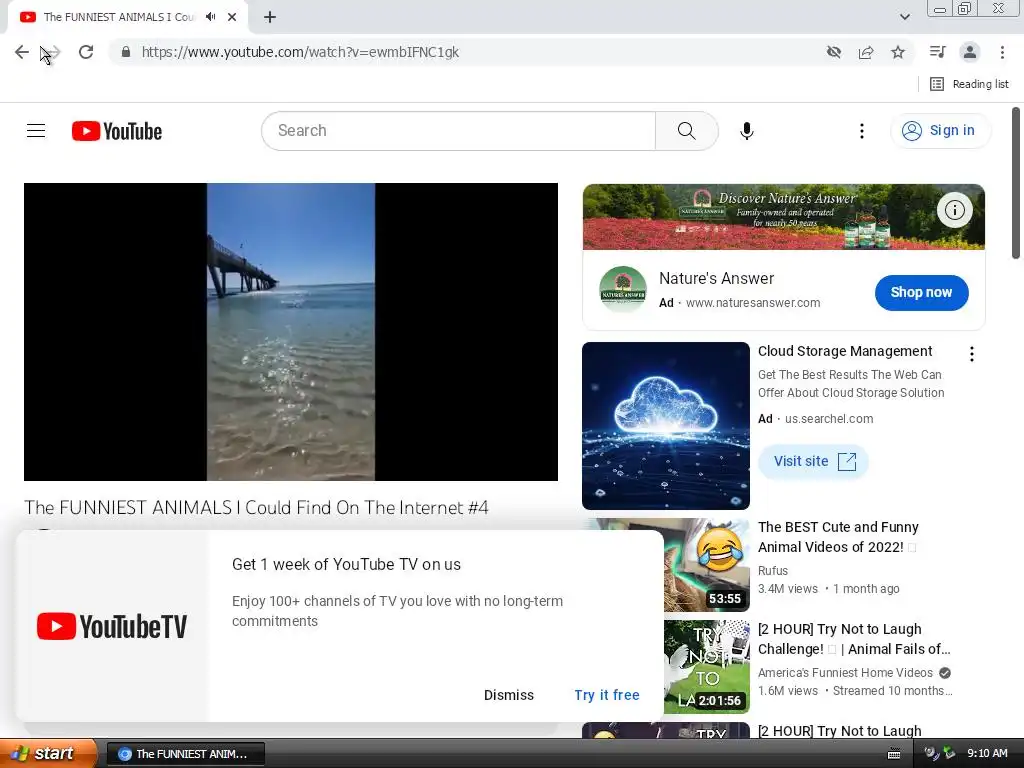Screen dimensions: 1024x768
Task: View site info via lock icon
Action: pos(126,52)
